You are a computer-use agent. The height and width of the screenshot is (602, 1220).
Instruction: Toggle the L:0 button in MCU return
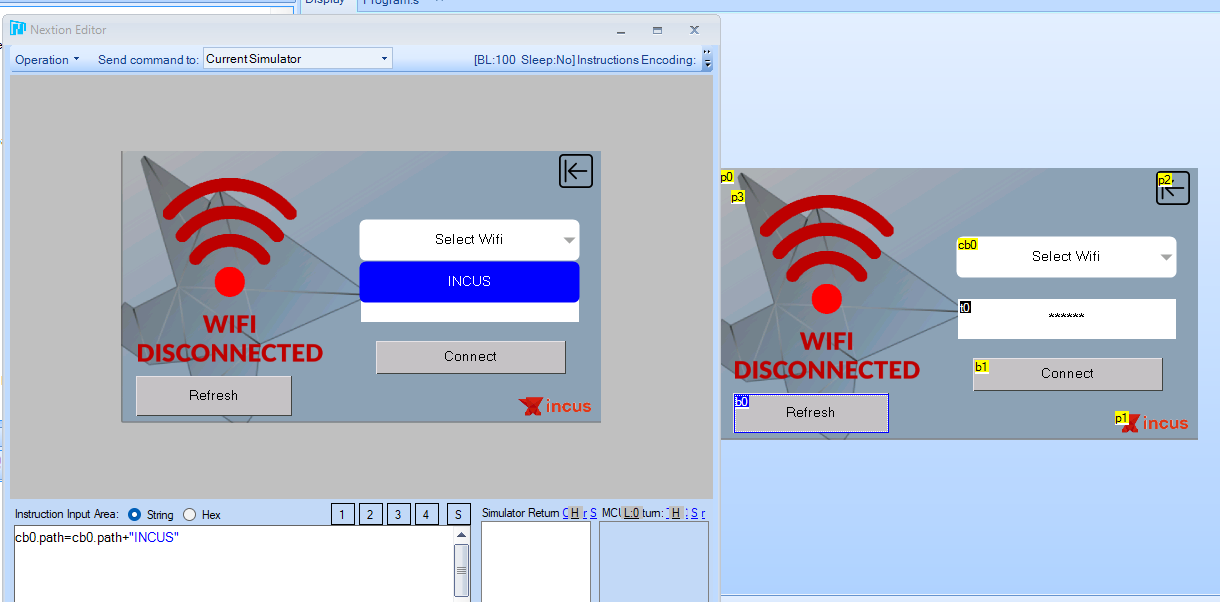coord(631,513)
